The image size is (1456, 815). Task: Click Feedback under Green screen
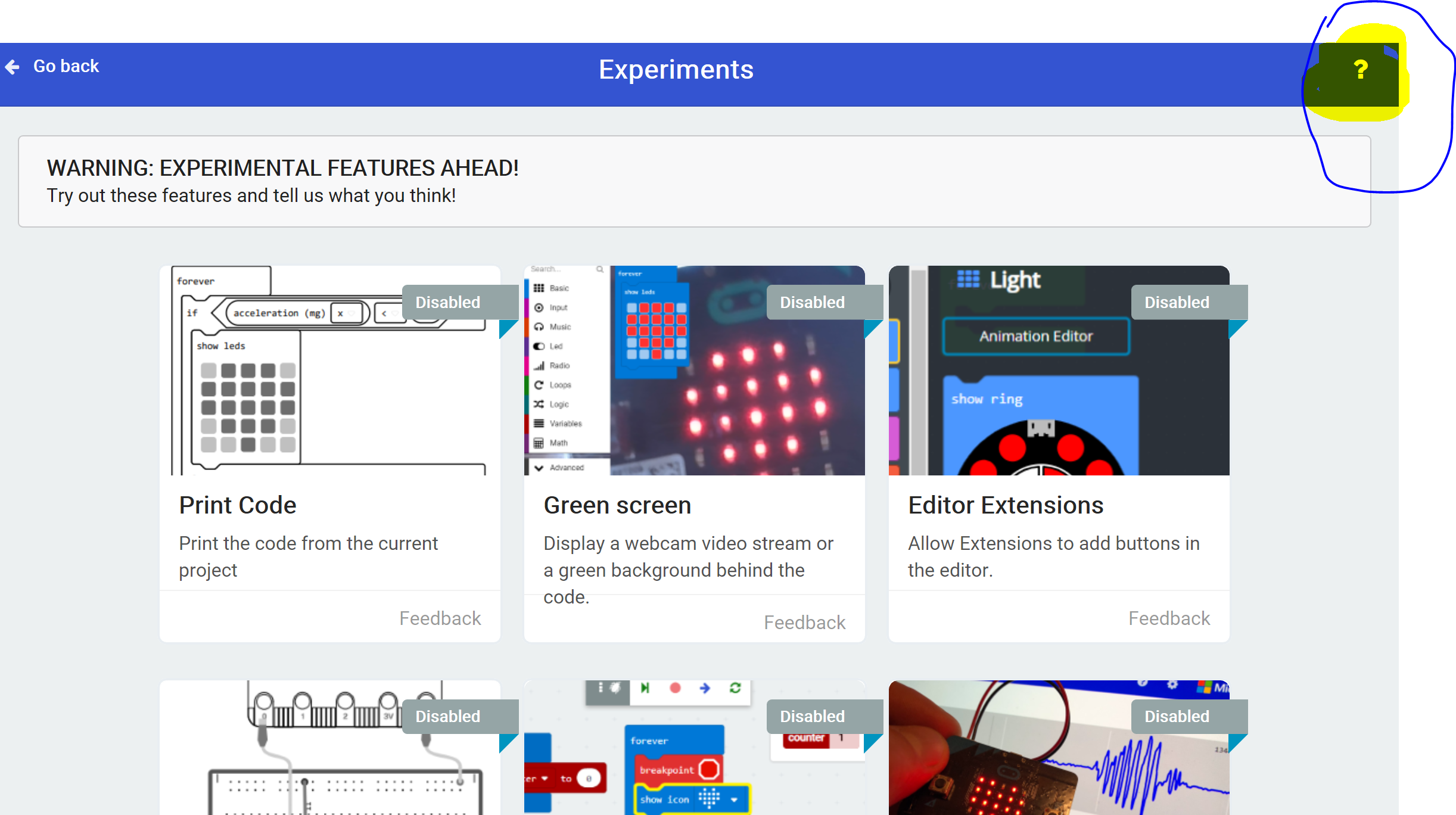pos(804,622)
